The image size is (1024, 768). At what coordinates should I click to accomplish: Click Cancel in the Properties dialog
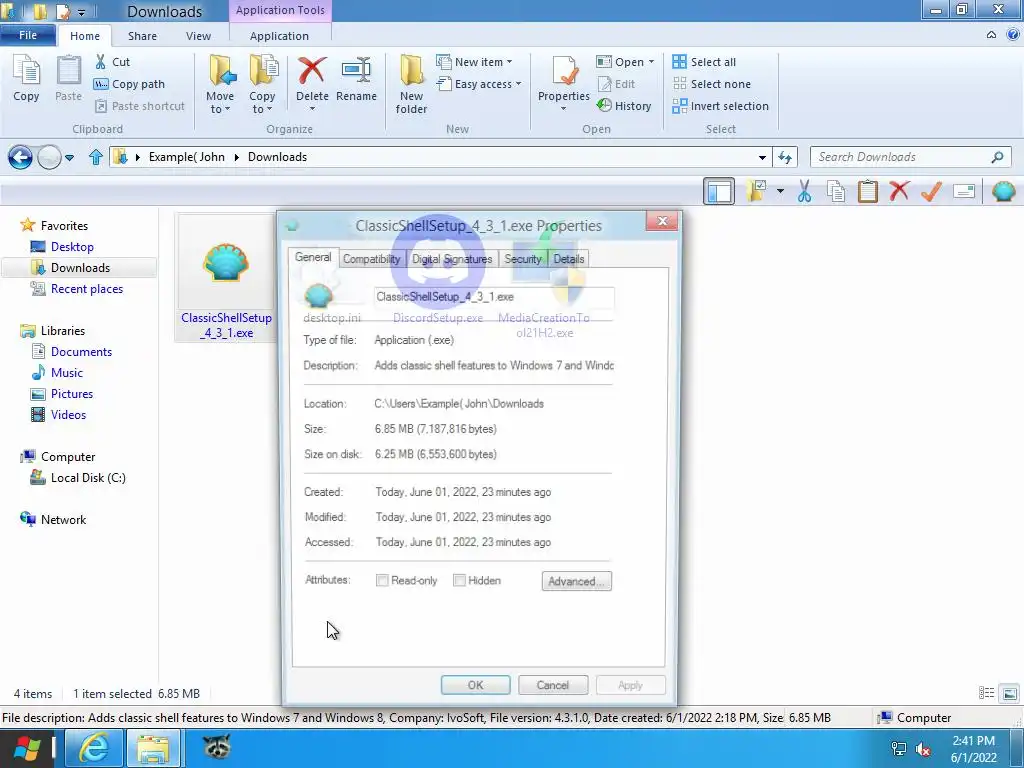(552, 685)
